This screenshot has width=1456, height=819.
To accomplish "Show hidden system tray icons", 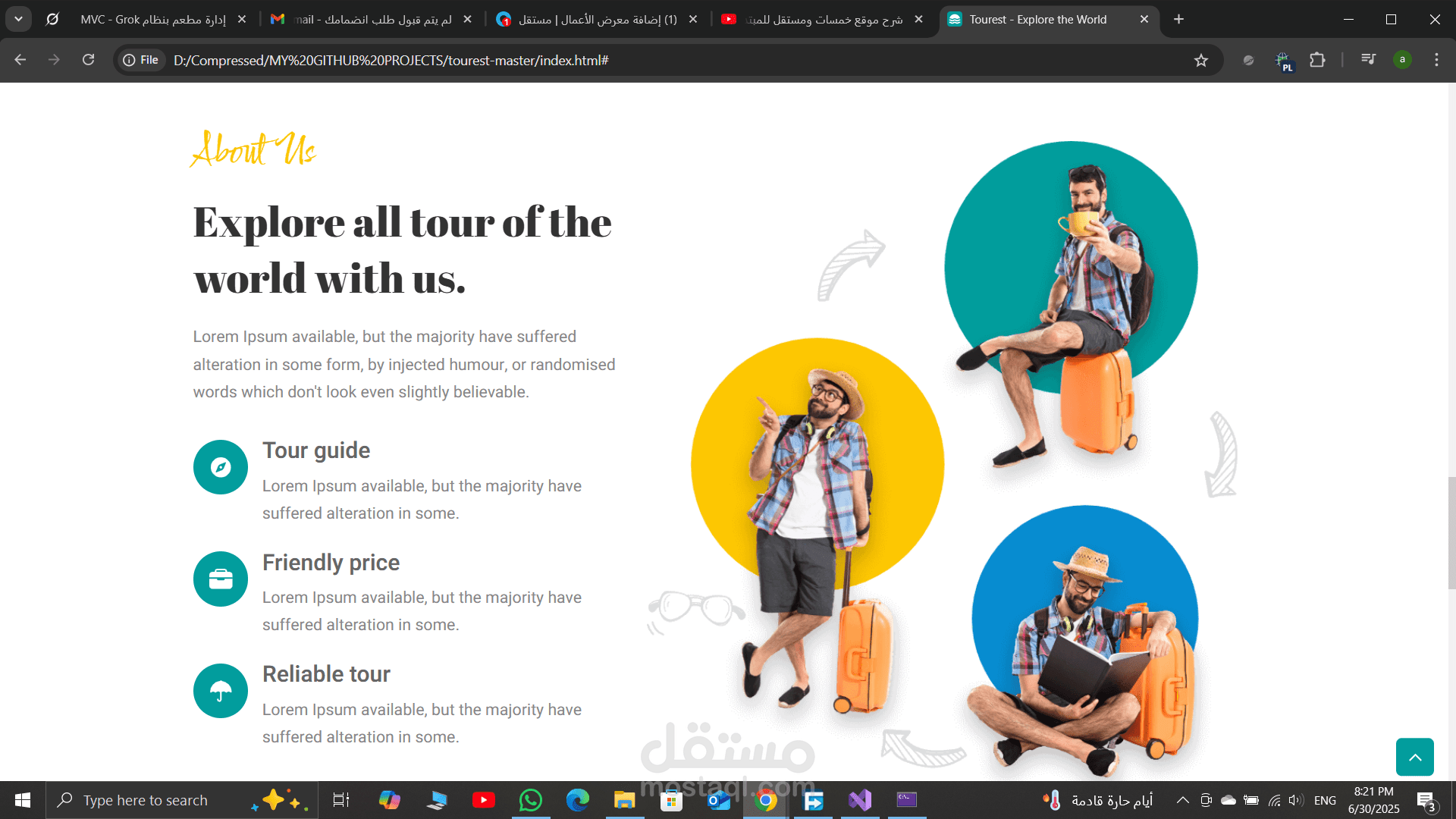I will click(1182, 800).
